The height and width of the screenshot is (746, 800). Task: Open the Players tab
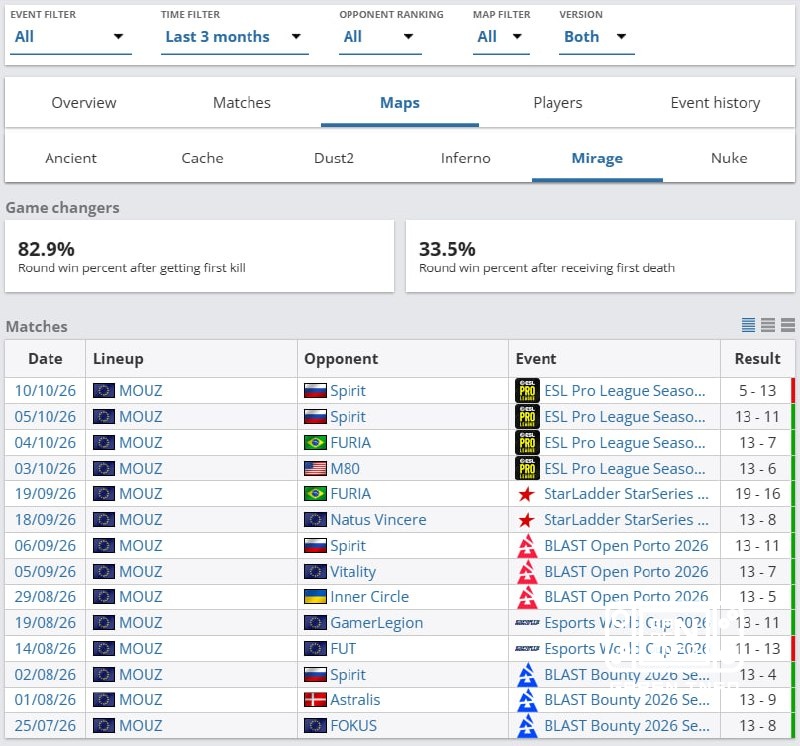[558, 103]
